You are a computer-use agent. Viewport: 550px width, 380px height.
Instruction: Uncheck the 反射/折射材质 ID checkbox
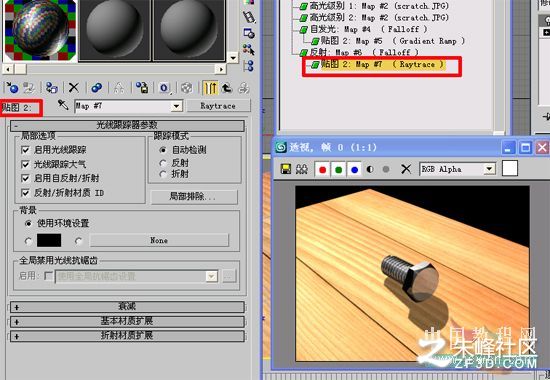tap(25, 193)
